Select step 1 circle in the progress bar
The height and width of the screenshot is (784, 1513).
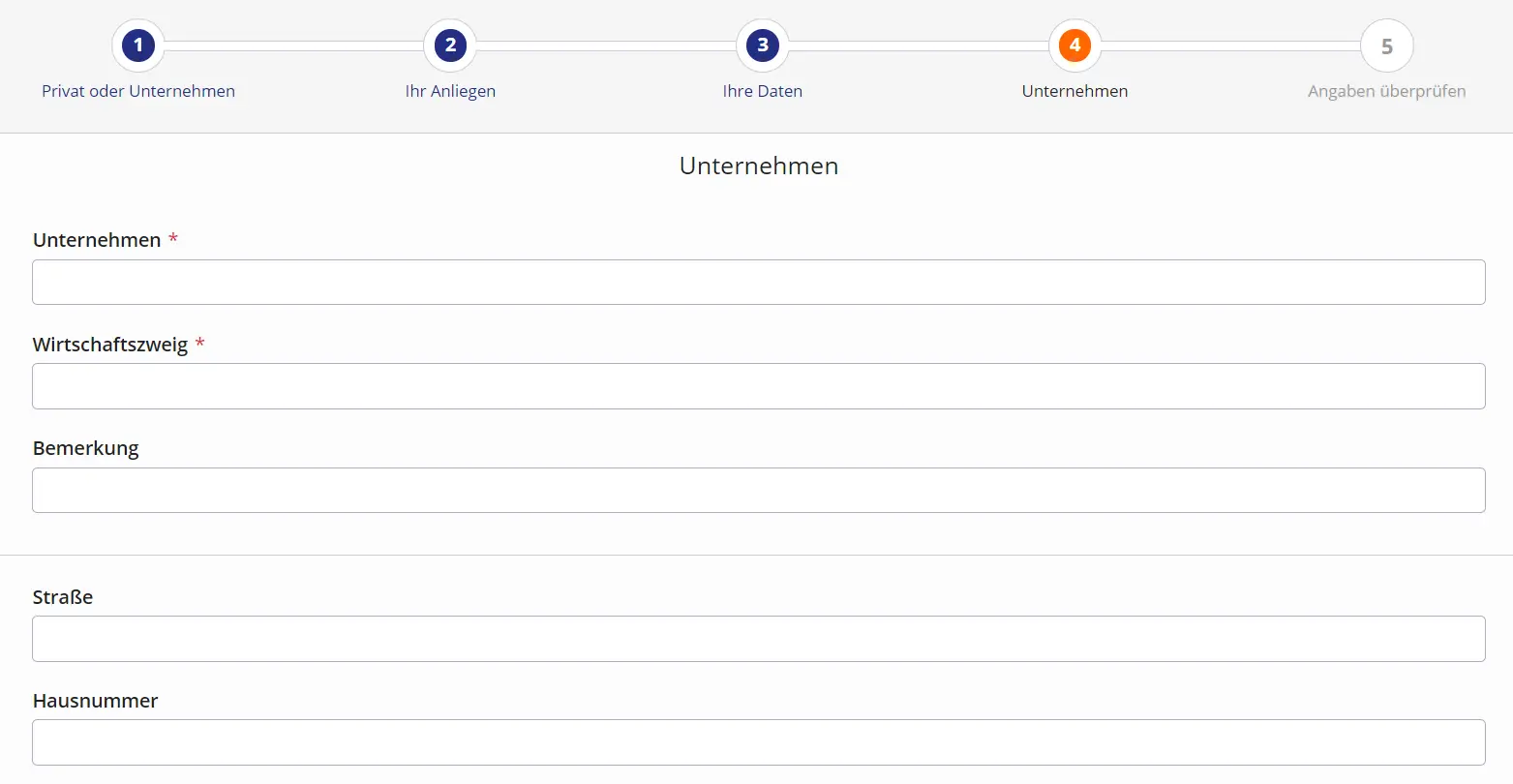pyautogui.click(x=137, y=45)
